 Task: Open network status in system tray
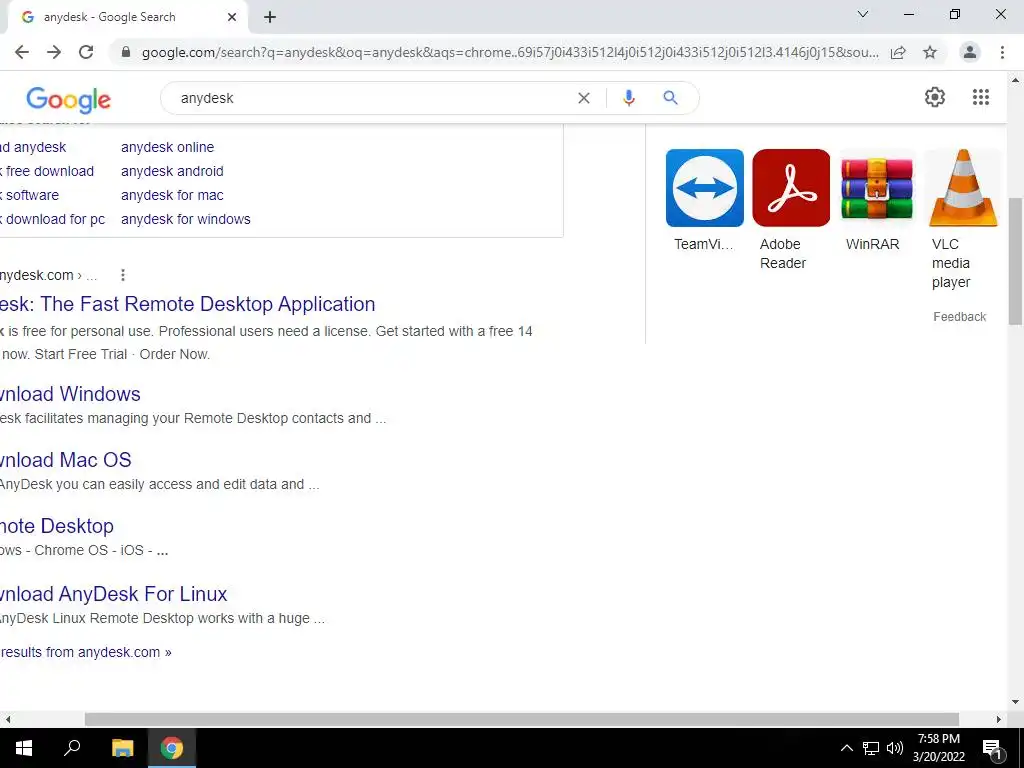click(871, 748)
